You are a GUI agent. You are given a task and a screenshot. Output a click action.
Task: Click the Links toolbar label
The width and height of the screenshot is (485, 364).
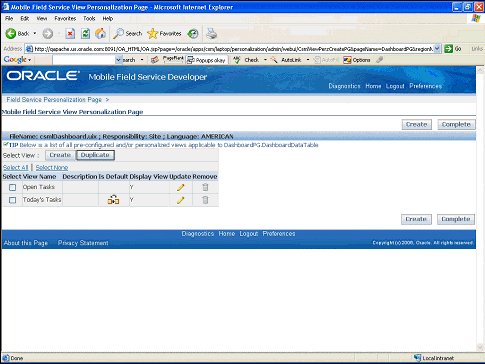click(477, 49)
